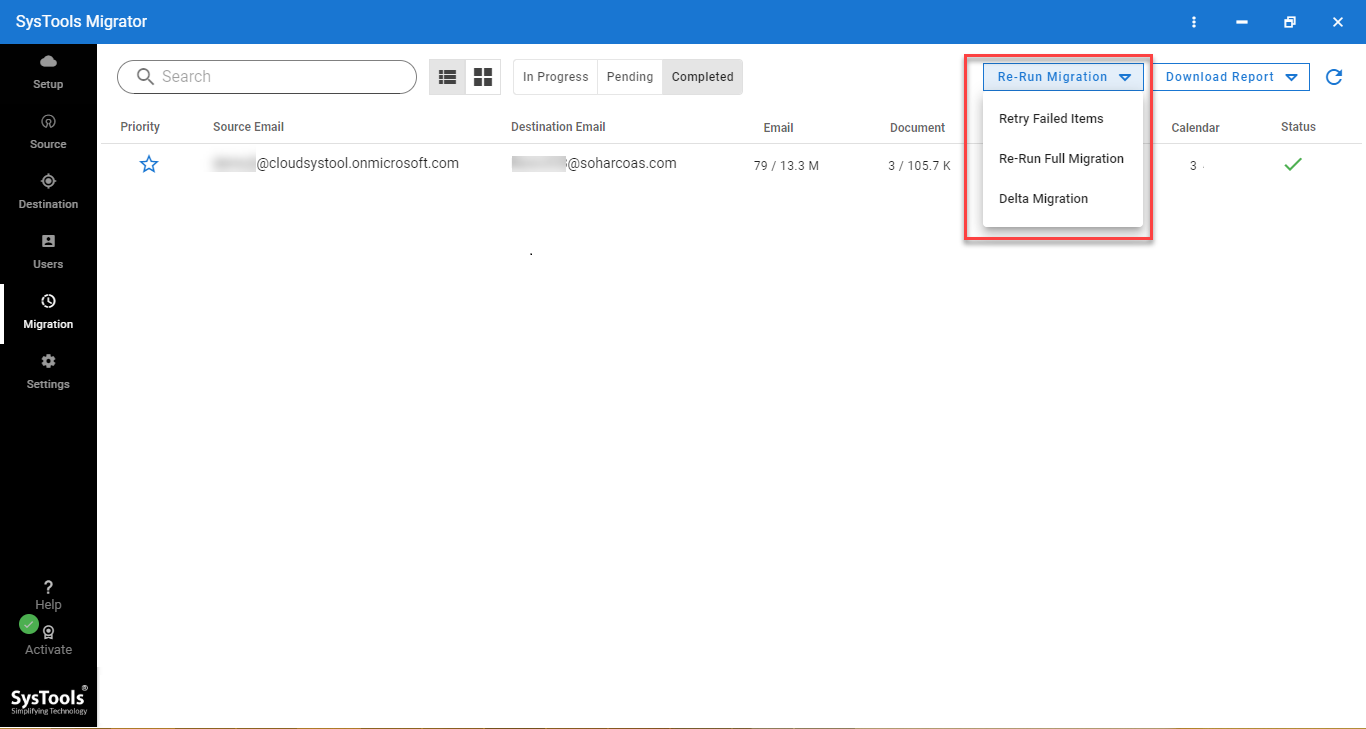Click the Source Email column header
This screenshot has width=1366, height=729.
[x=248, y=127]
